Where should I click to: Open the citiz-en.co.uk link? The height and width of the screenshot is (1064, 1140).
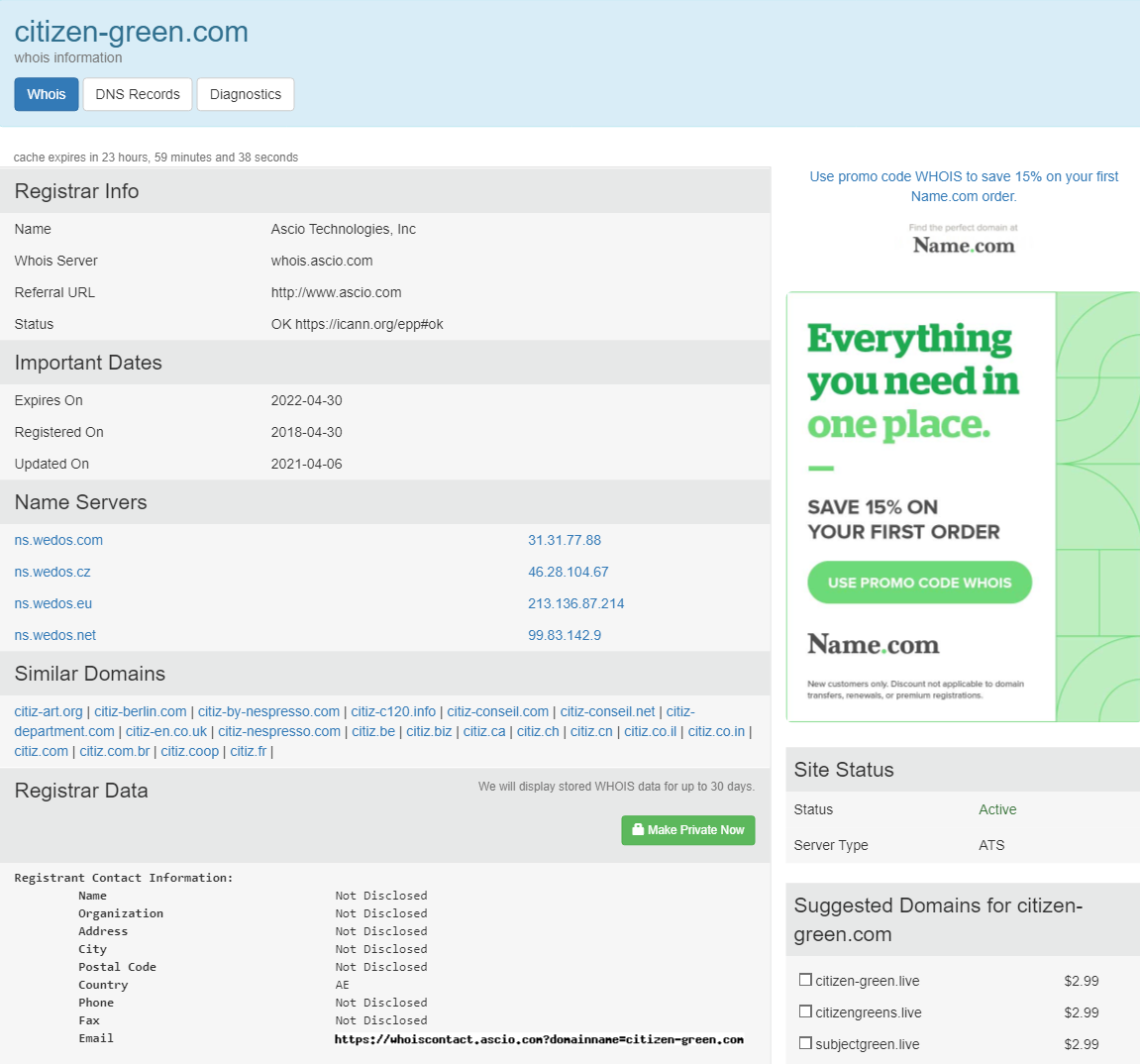point(166,732)
